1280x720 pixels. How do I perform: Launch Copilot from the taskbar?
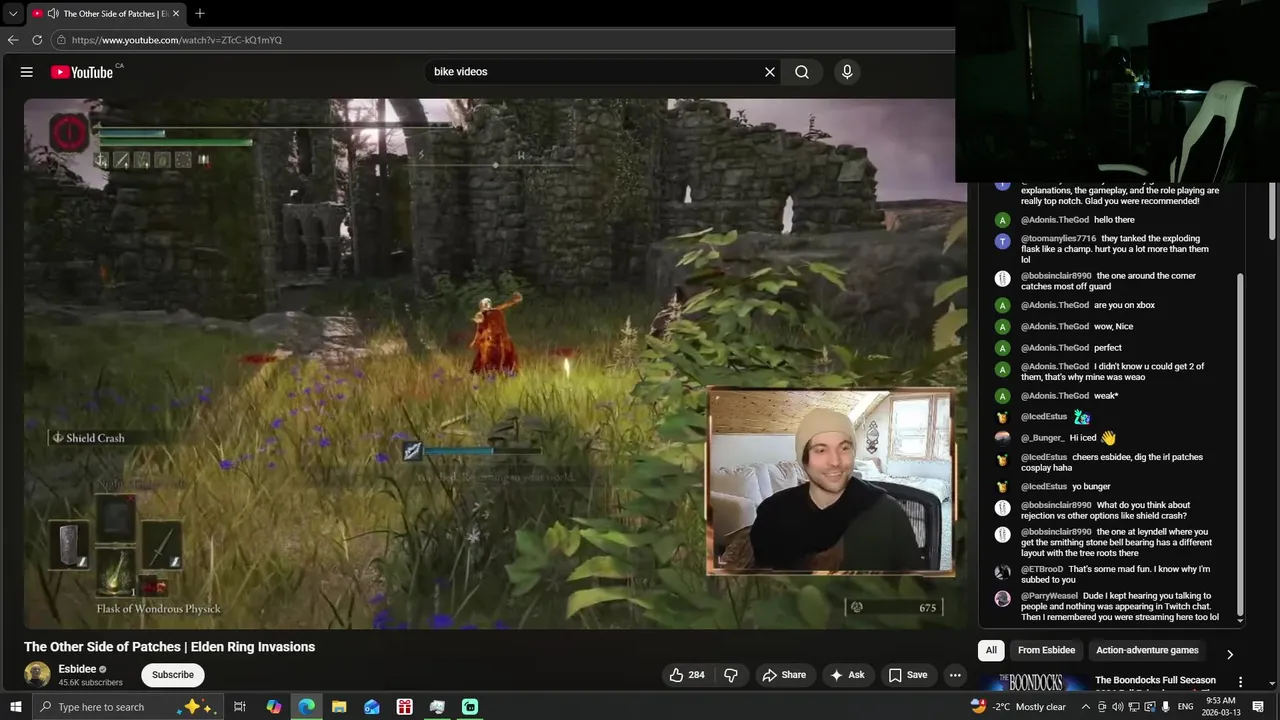(x=274, y=707)
